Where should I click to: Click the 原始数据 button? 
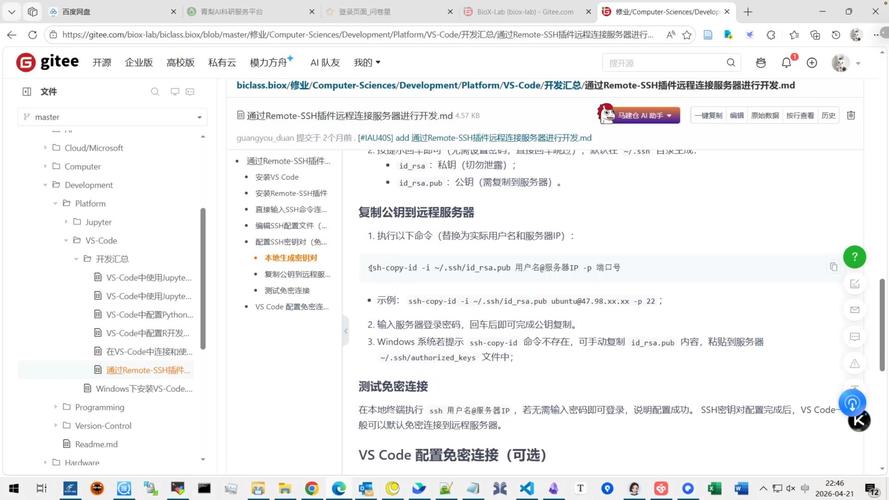click(765, 115)
